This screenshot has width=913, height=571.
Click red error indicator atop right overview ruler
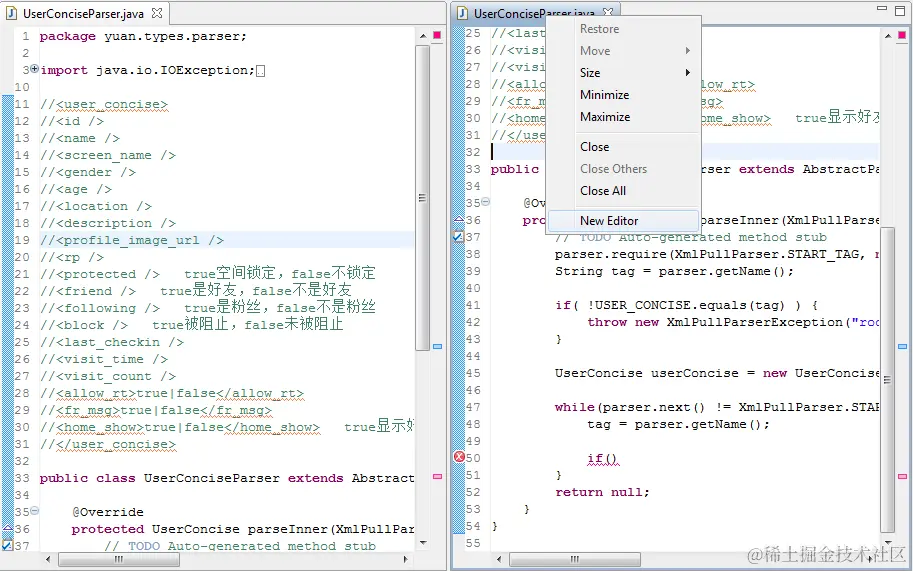[x=902, y=35]
